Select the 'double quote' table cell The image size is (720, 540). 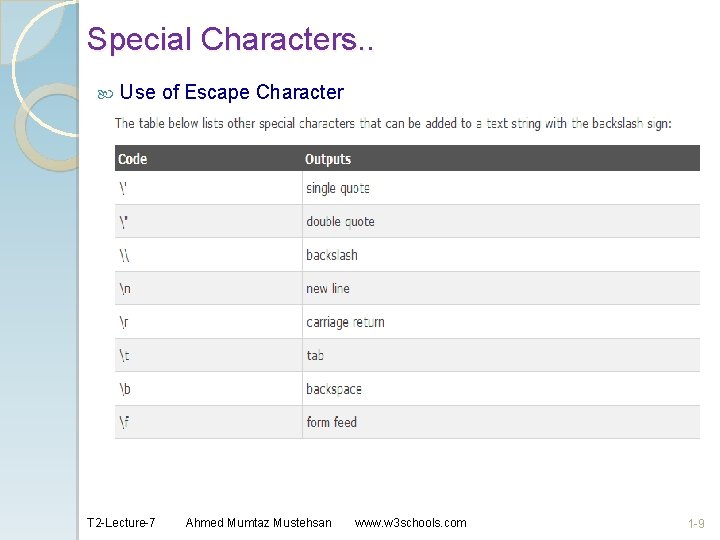tap(340, 221)
